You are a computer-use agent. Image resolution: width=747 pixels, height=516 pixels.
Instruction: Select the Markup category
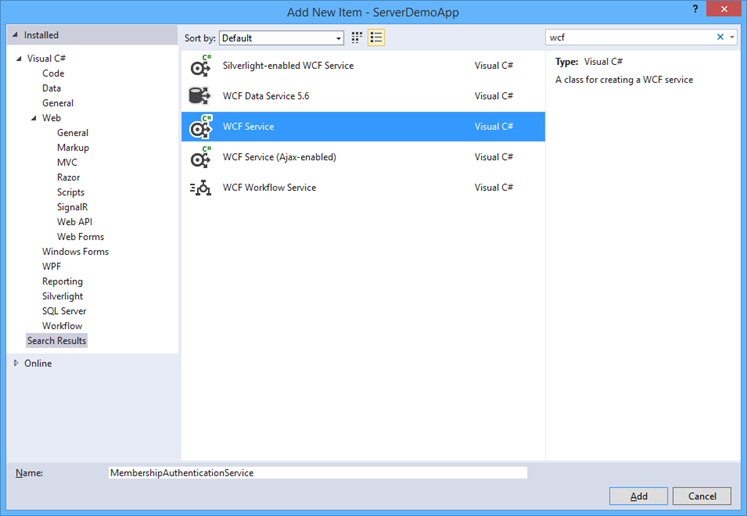tap(73, 148)
